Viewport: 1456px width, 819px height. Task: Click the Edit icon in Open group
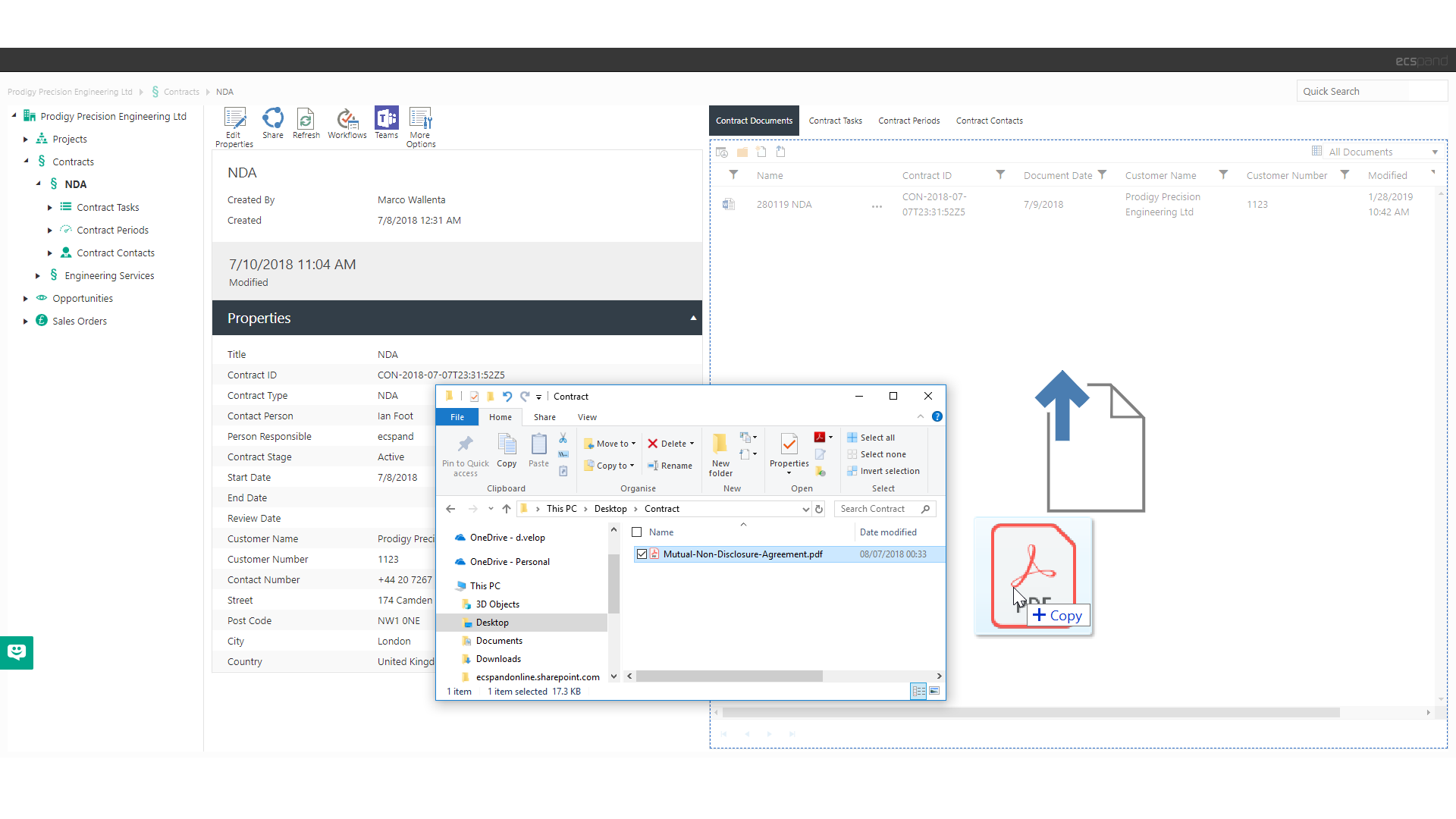coord(821,454)
